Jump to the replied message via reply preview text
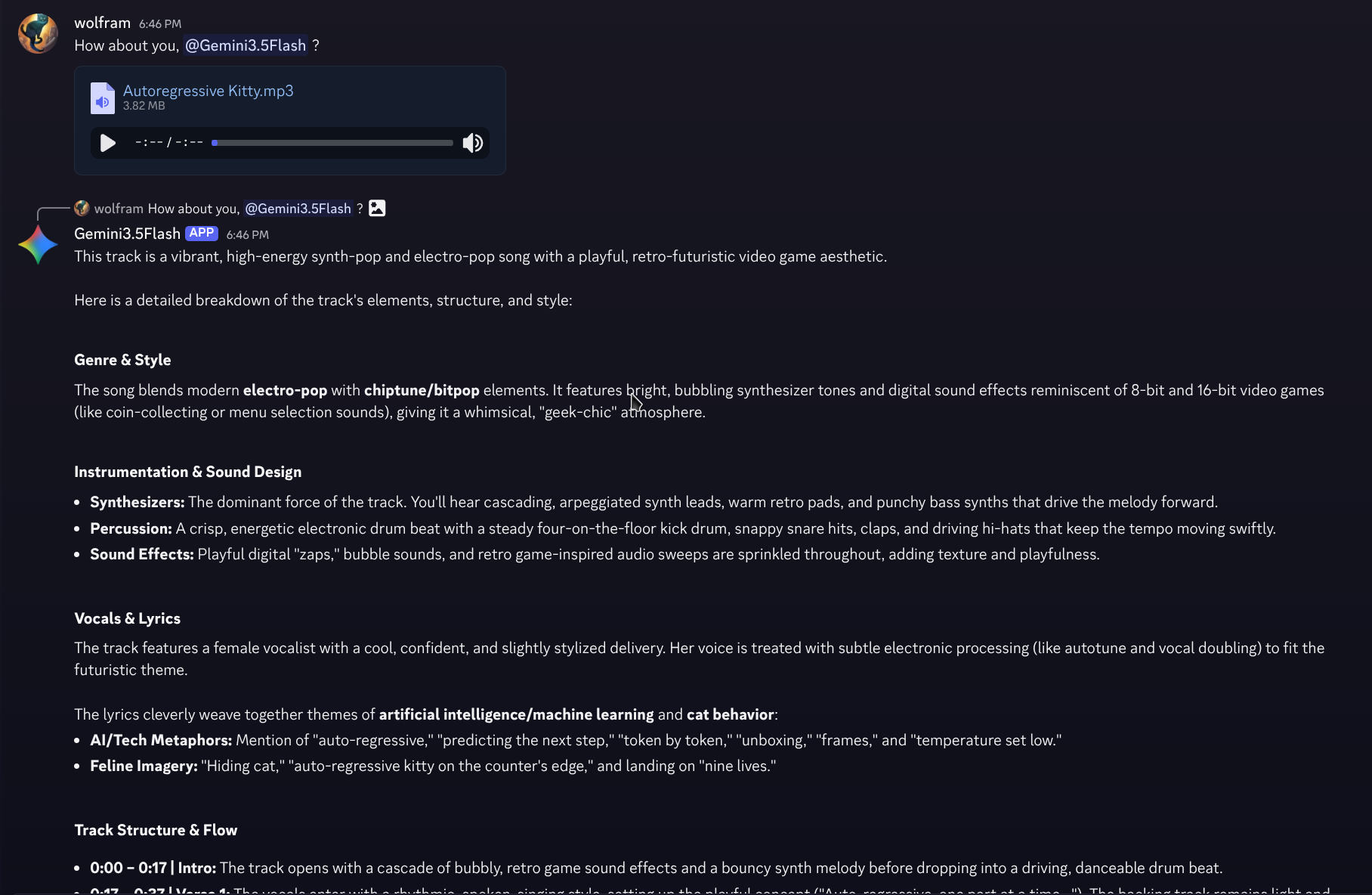 (x=193, y=208)
